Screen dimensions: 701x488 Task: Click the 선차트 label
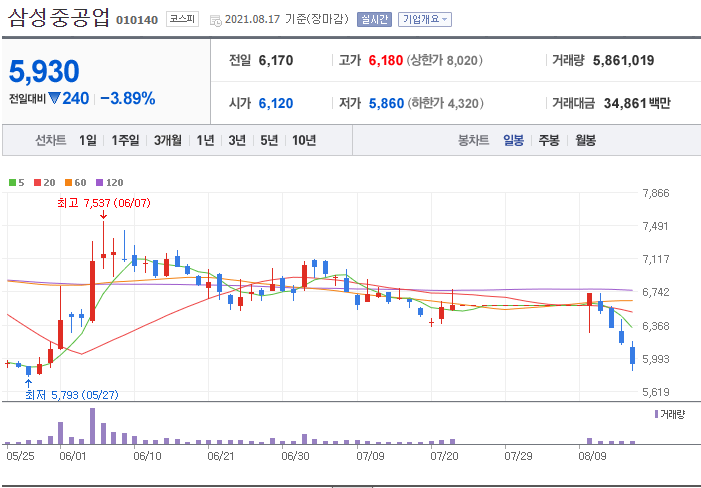[51, 140]
